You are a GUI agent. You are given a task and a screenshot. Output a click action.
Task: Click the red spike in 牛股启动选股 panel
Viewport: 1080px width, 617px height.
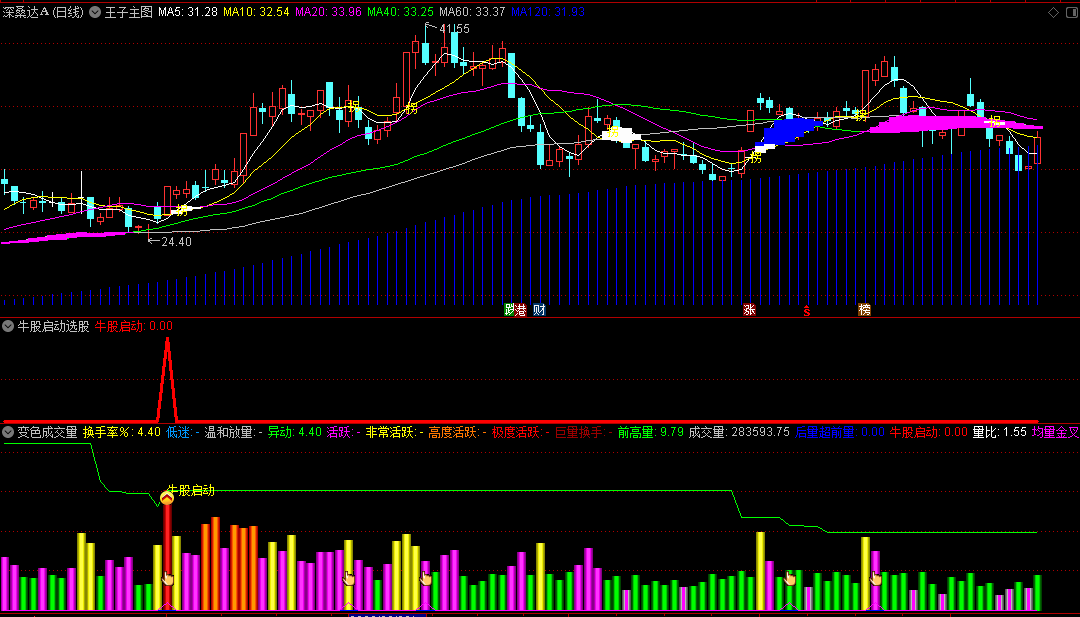(x=167, y=379)
